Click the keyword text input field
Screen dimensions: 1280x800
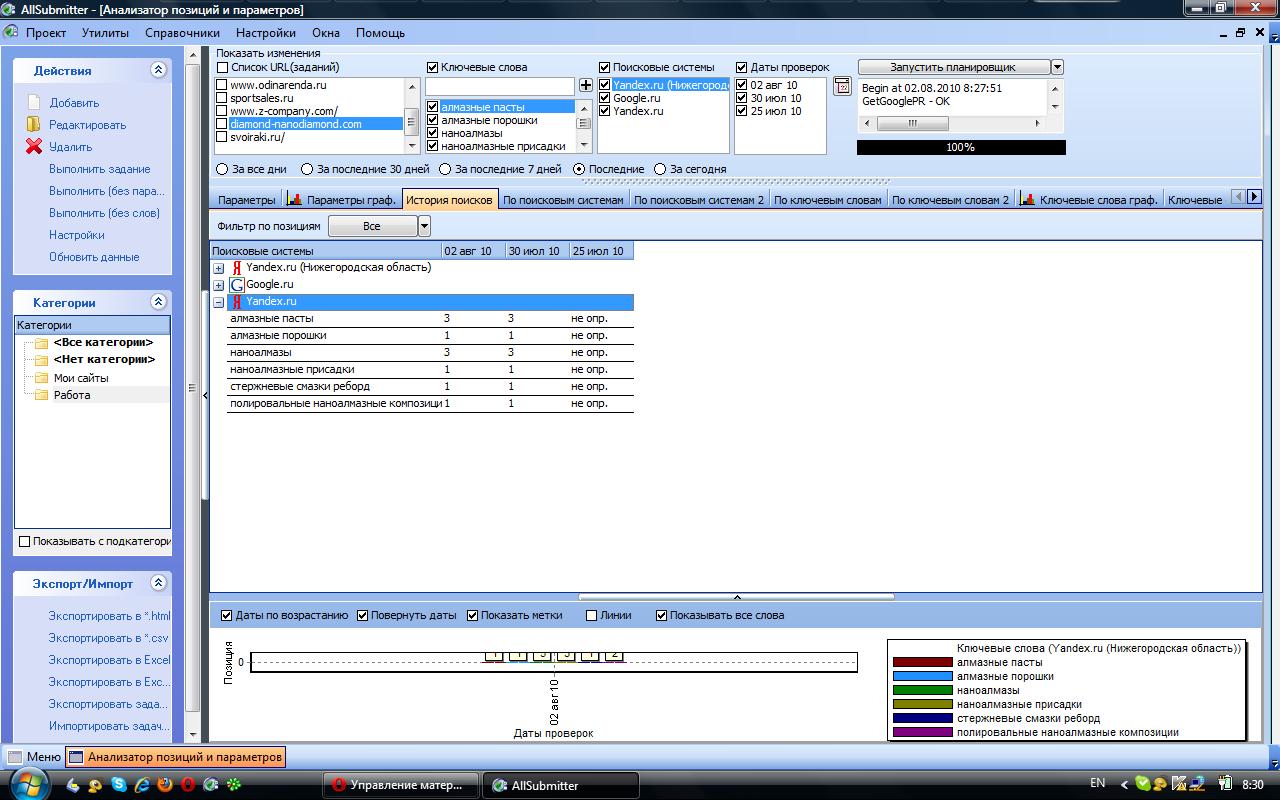tap(500, 87)
